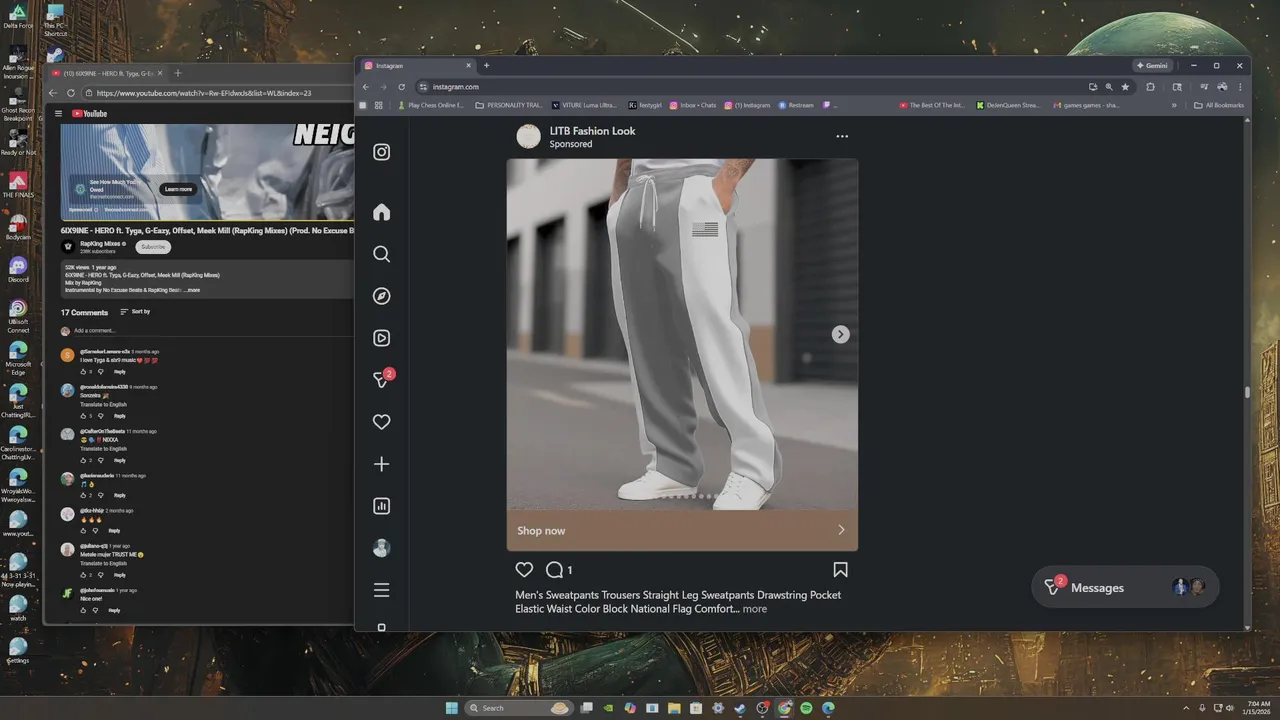Open the Dashboard chart icon in sidebar
This screenshot has height=720, width=1280.
[x=381, y=506]
